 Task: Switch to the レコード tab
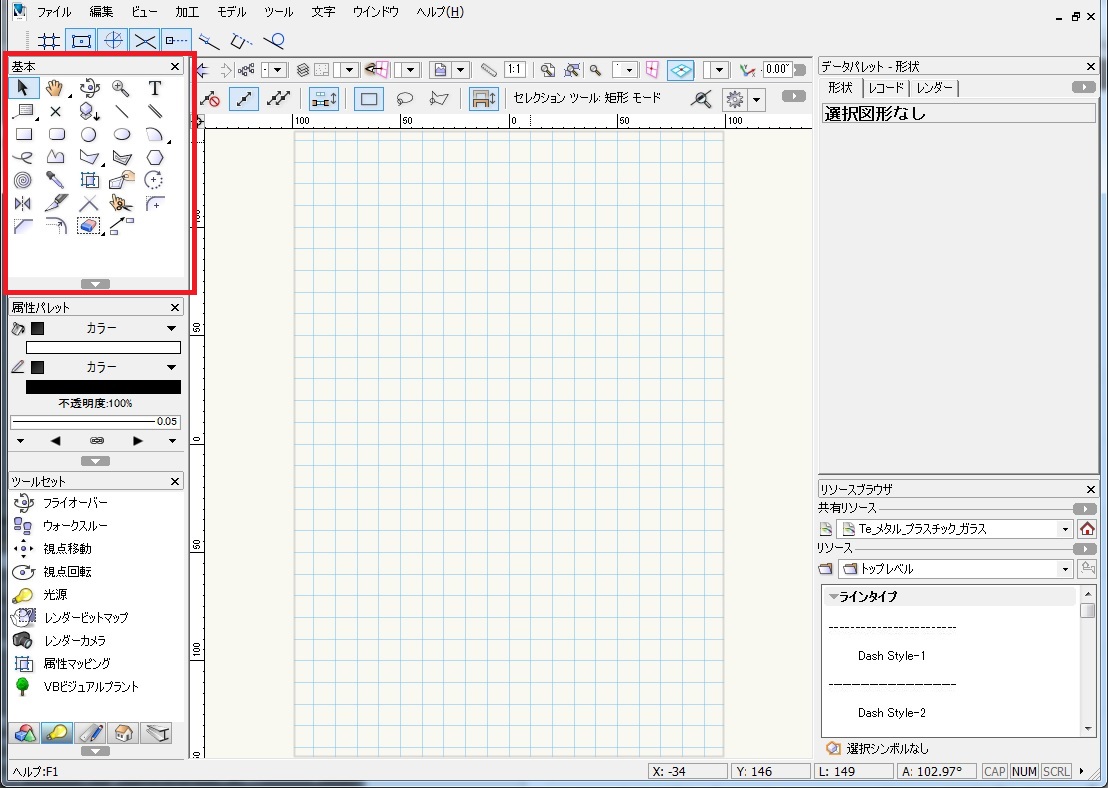(886, 88)
